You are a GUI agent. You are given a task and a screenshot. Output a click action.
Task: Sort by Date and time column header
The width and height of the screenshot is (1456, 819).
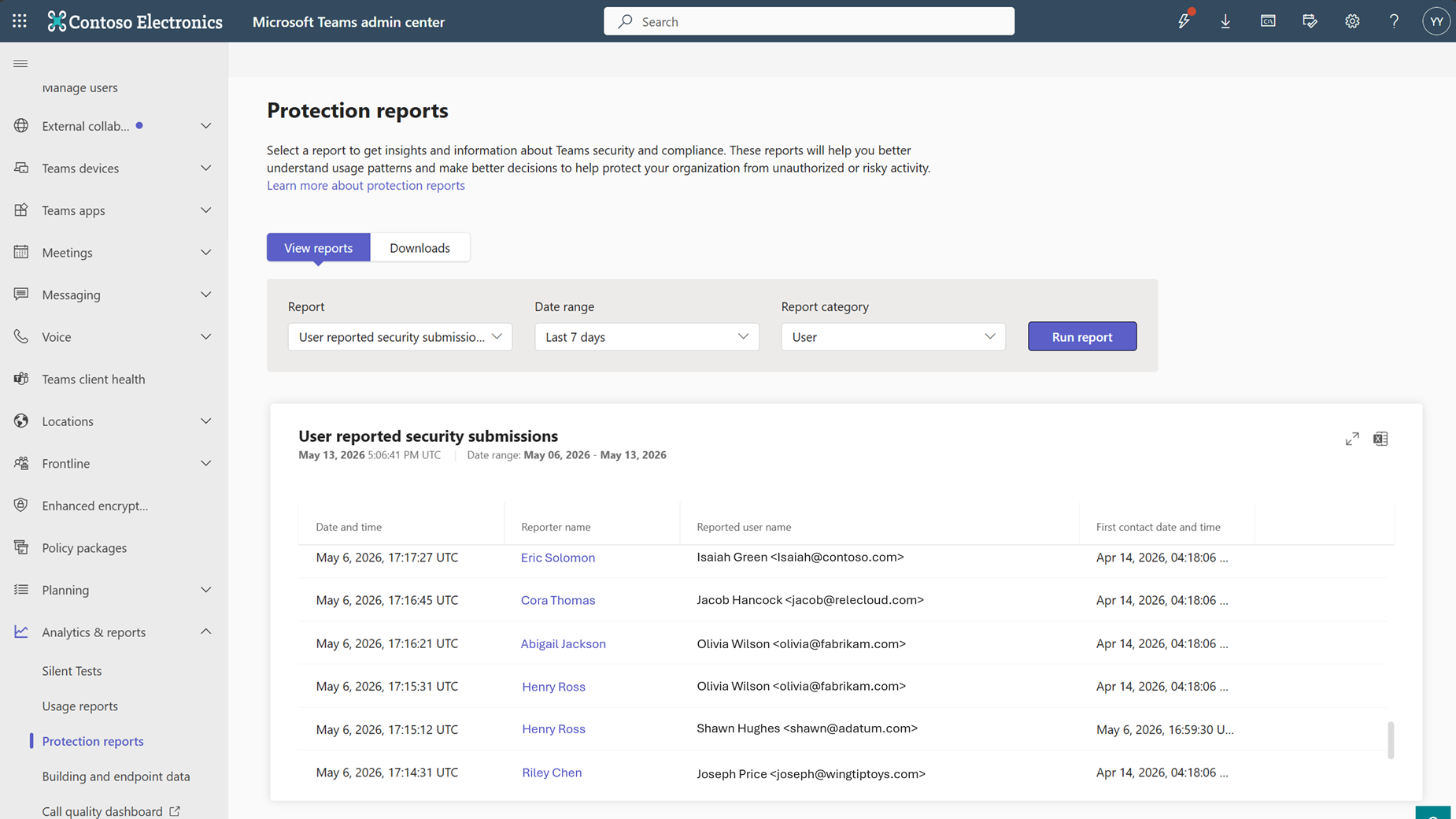point(349,527)
